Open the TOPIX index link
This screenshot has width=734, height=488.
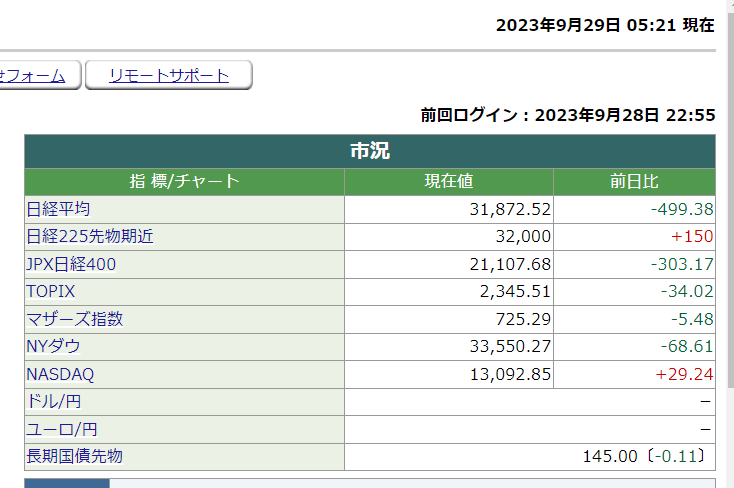tap(51, 292)
